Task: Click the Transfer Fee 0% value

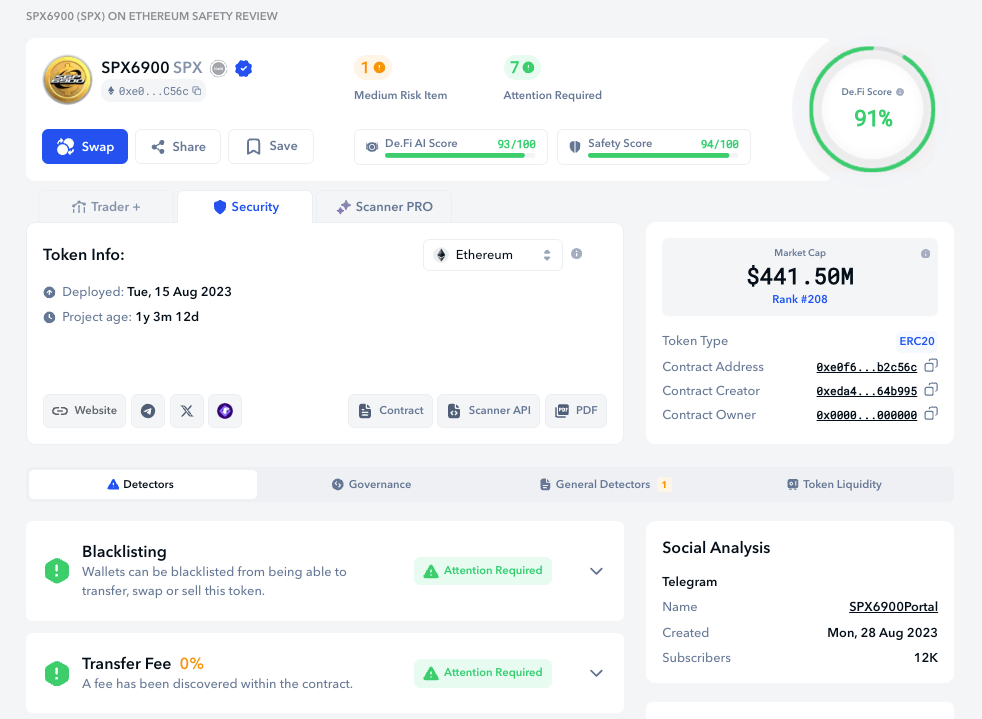Action: click(x=192, y=664)
